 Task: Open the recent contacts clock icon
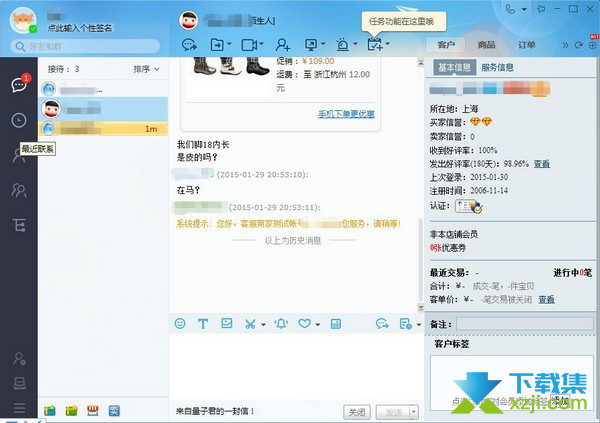point(19,120)
